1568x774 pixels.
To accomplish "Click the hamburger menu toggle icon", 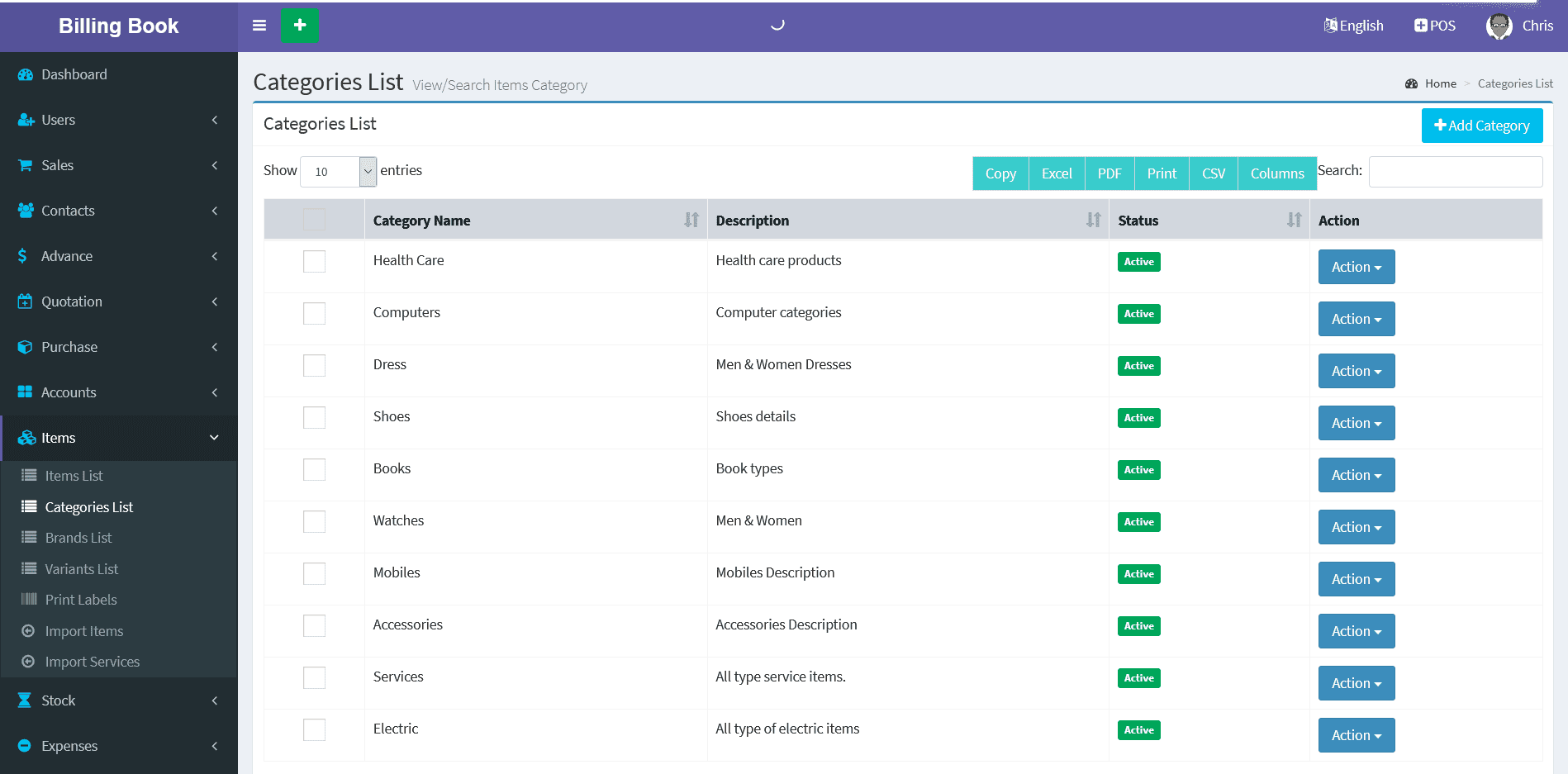I will [259, 26].
